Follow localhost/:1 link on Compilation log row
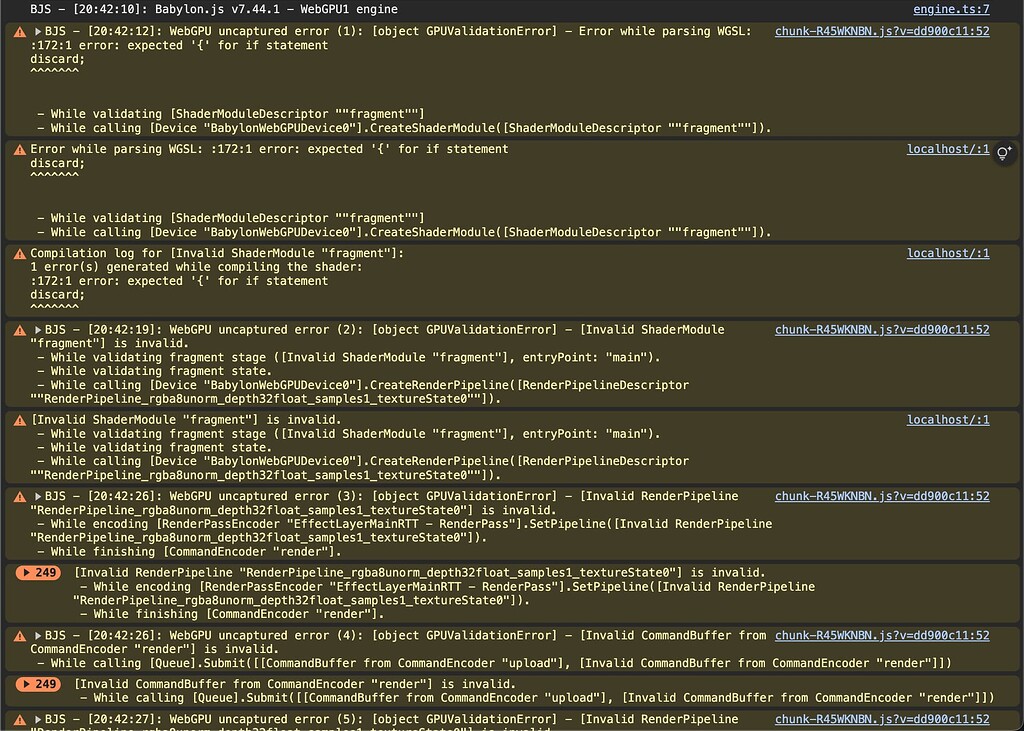Viewport: 1024px width, 731px height. [x=947, y=253]
